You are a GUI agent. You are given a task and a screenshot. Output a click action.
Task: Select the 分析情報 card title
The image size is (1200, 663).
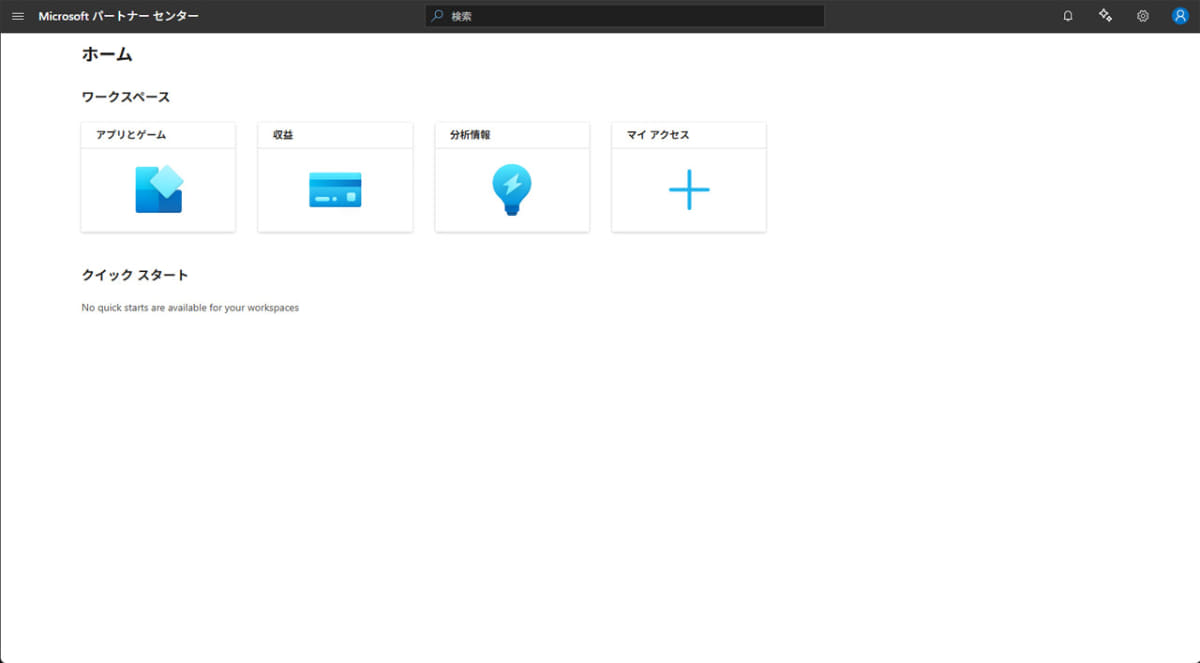470,135
